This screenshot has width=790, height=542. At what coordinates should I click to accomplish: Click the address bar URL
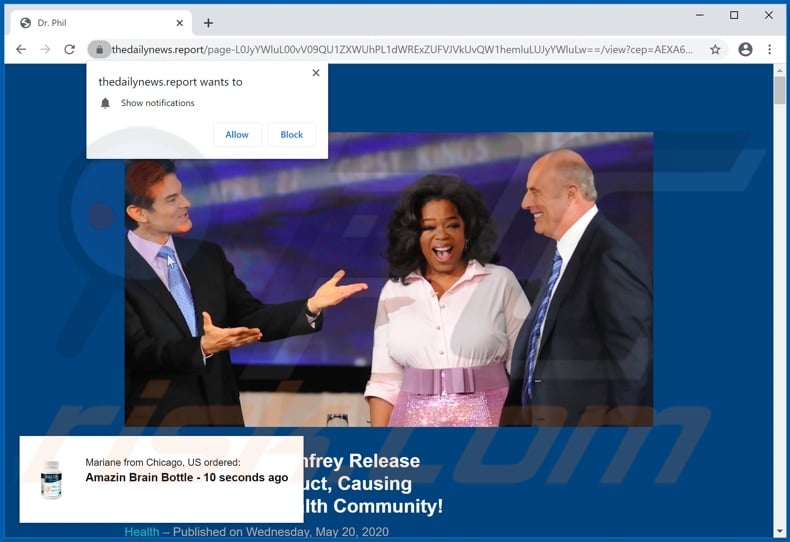(x=402, y=49)
